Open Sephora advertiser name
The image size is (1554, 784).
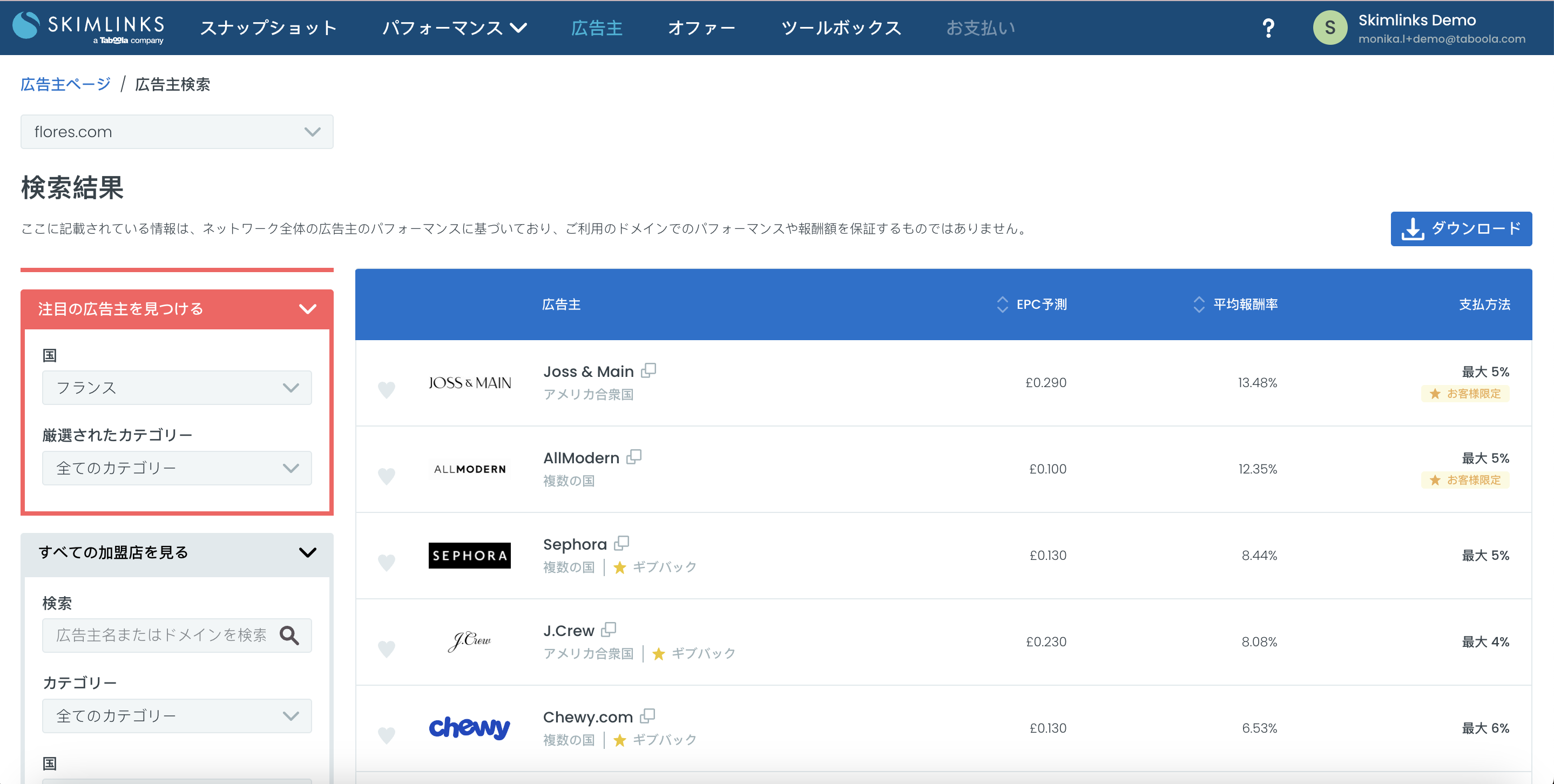coord(575,544)
